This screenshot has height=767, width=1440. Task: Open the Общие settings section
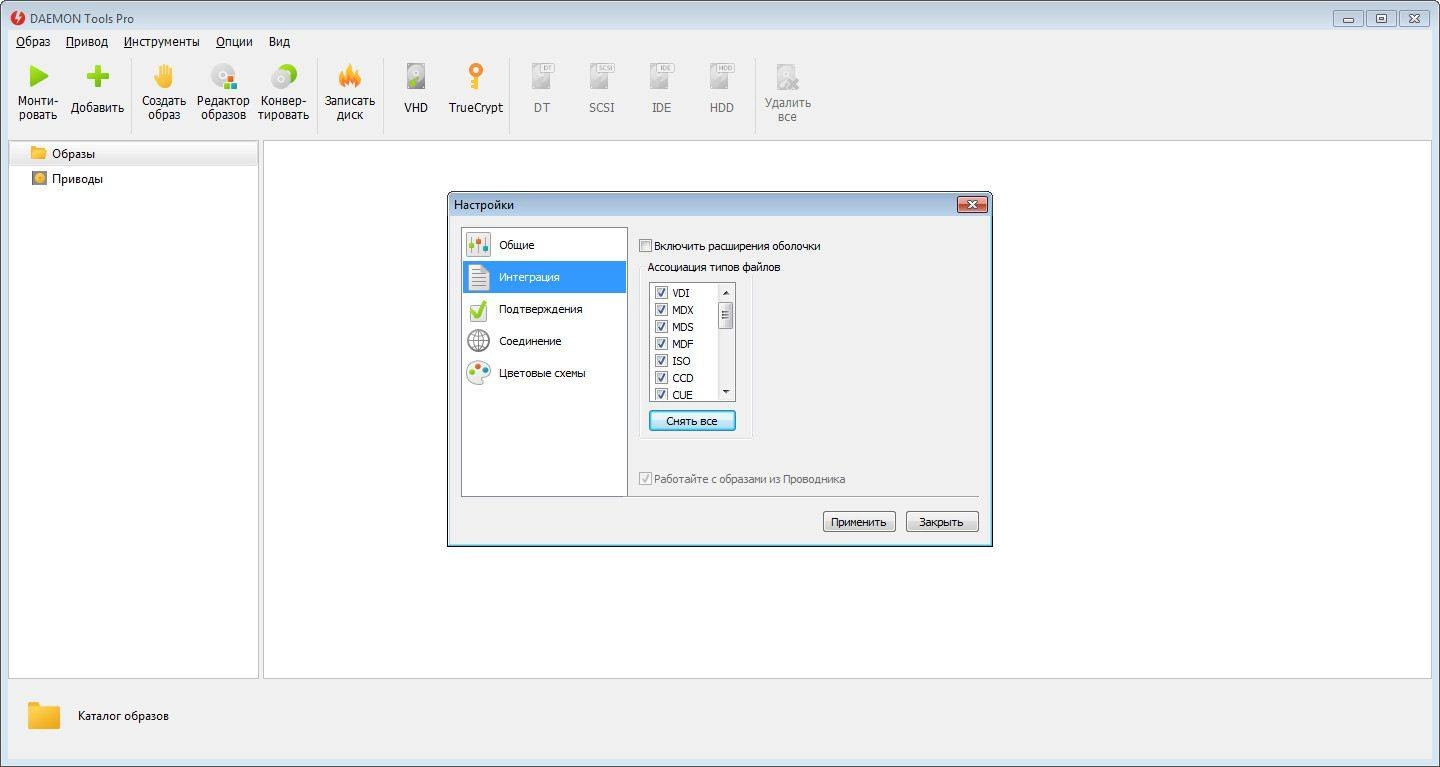[x=544, y=245]
